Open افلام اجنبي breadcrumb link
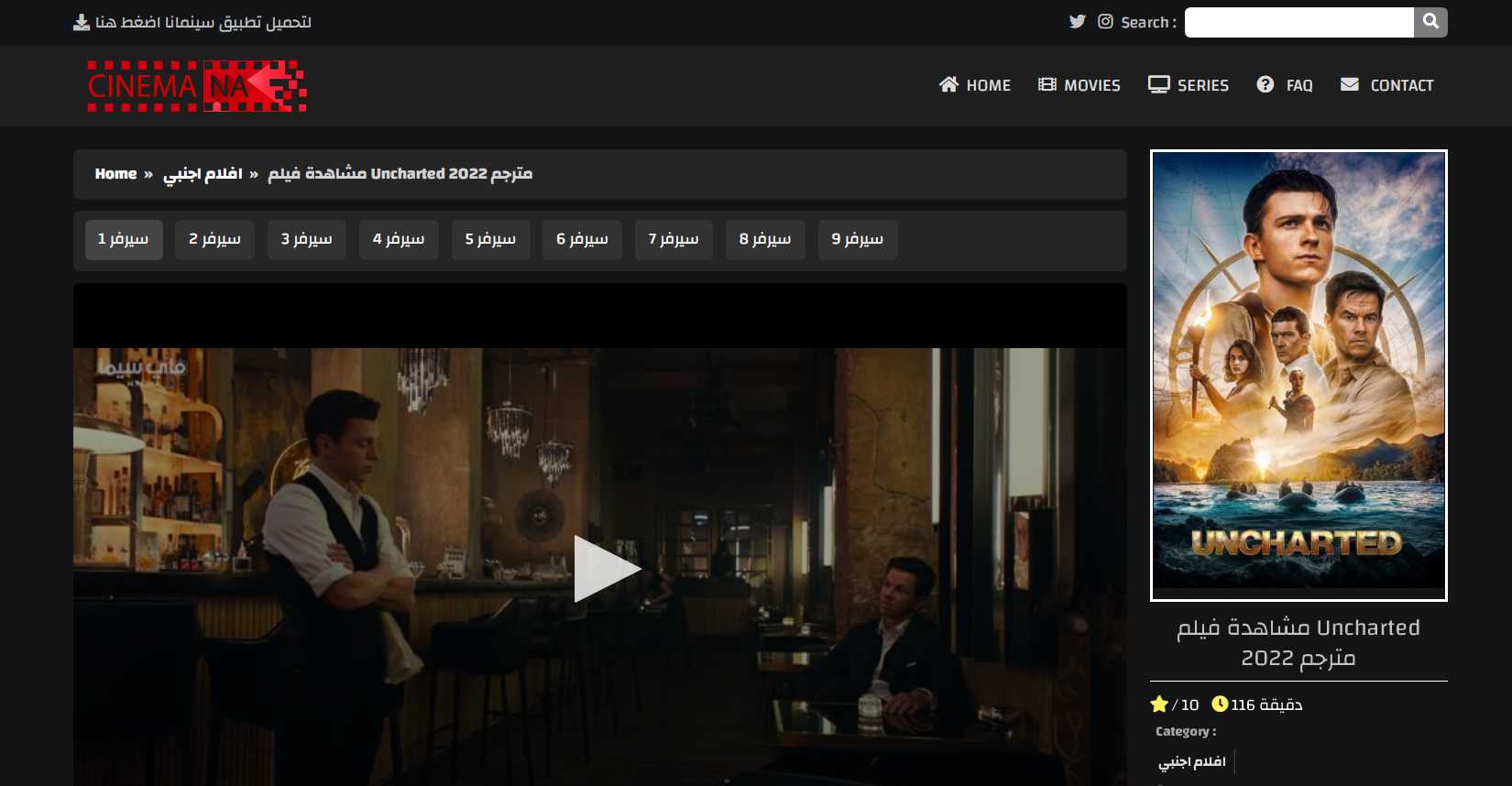 point(203,174)
